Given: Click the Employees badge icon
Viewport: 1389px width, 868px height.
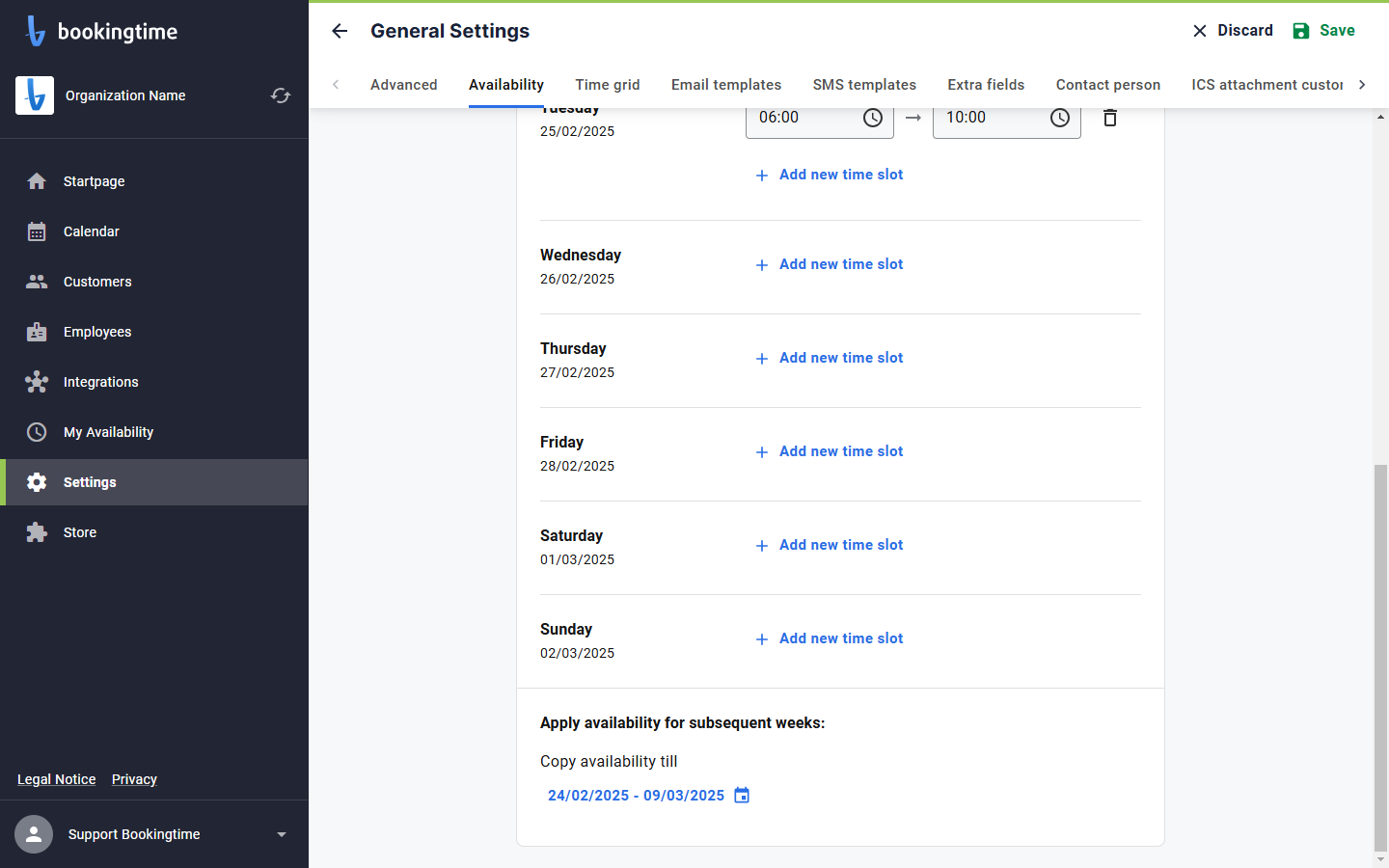Looking at the screenshot, I should click(x=37, y=332).
